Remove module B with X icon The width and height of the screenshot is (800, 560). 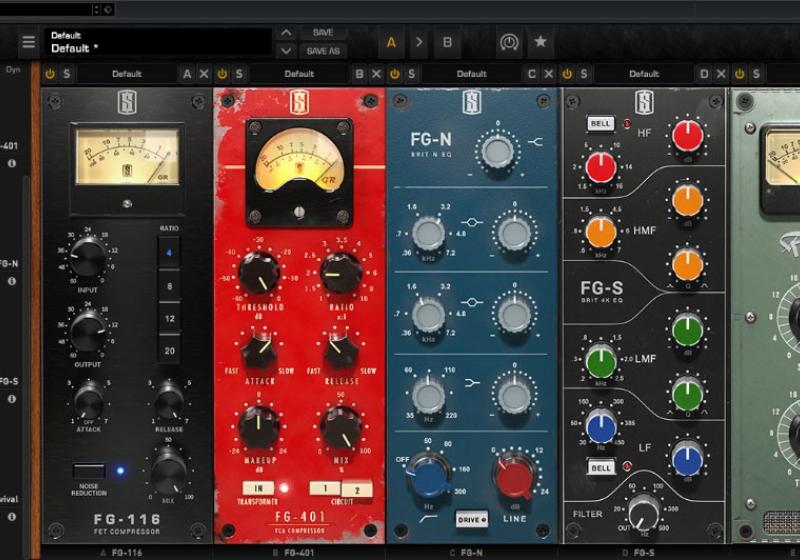point(377,74)
